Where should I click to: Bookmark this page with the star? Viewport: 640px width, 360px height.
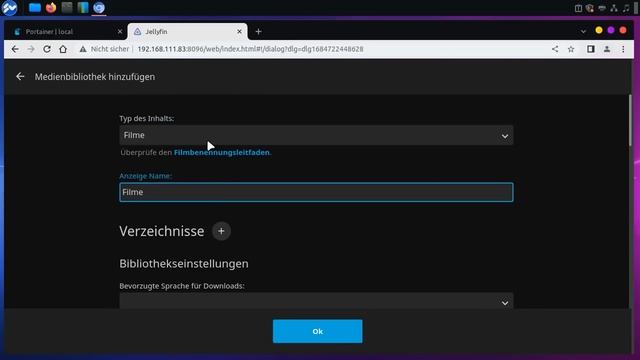click(571, 49)
